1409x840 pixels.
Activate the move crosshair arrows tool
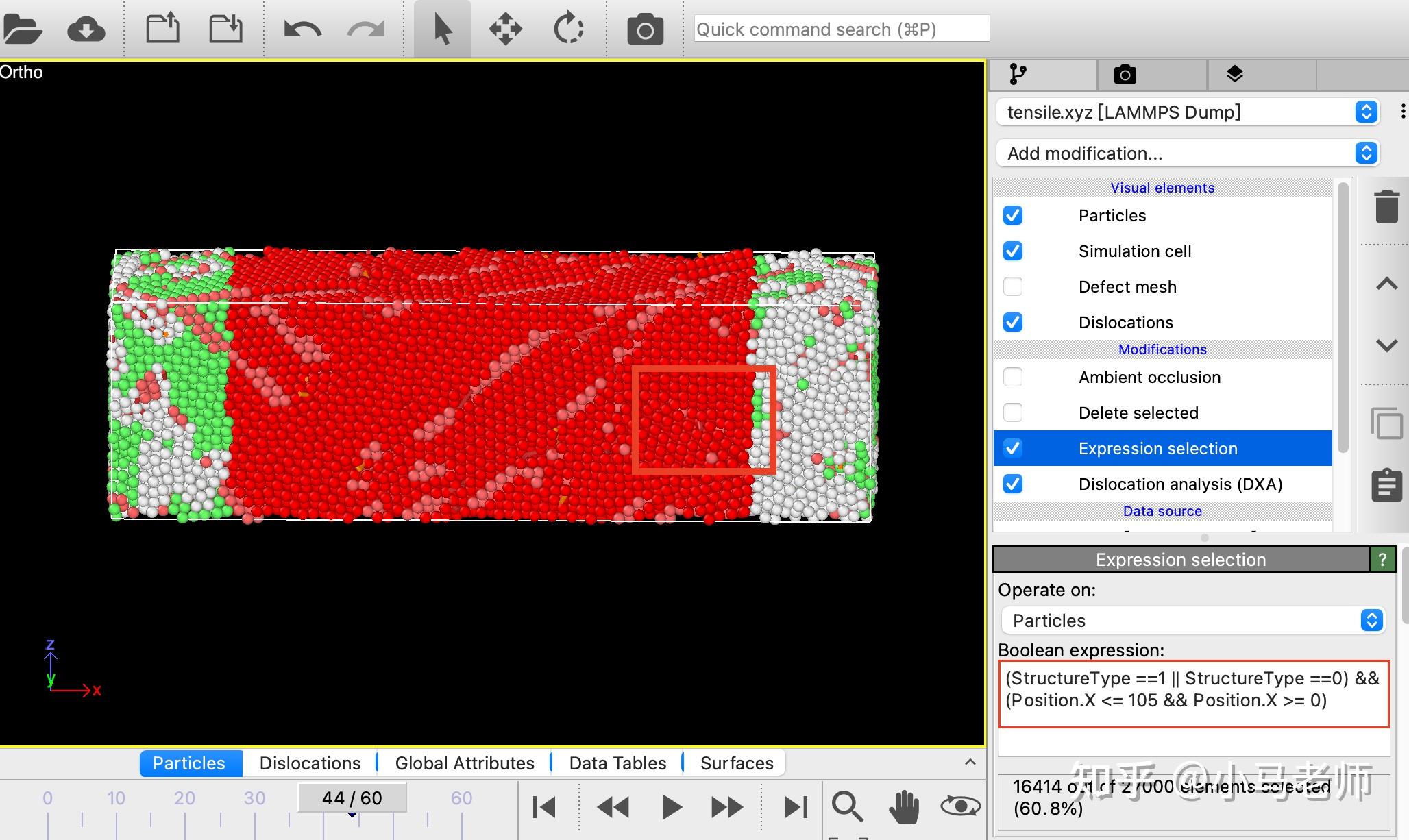505,29
